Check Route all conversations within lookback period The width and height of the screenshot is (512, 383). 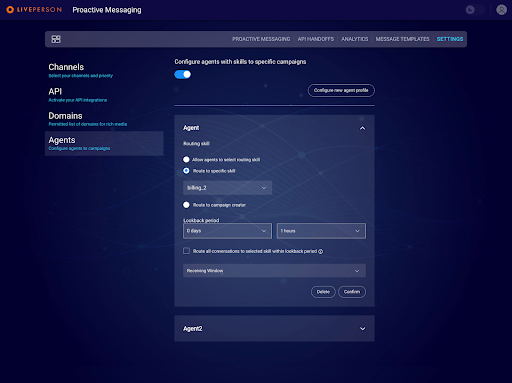[x=186, y=251]
